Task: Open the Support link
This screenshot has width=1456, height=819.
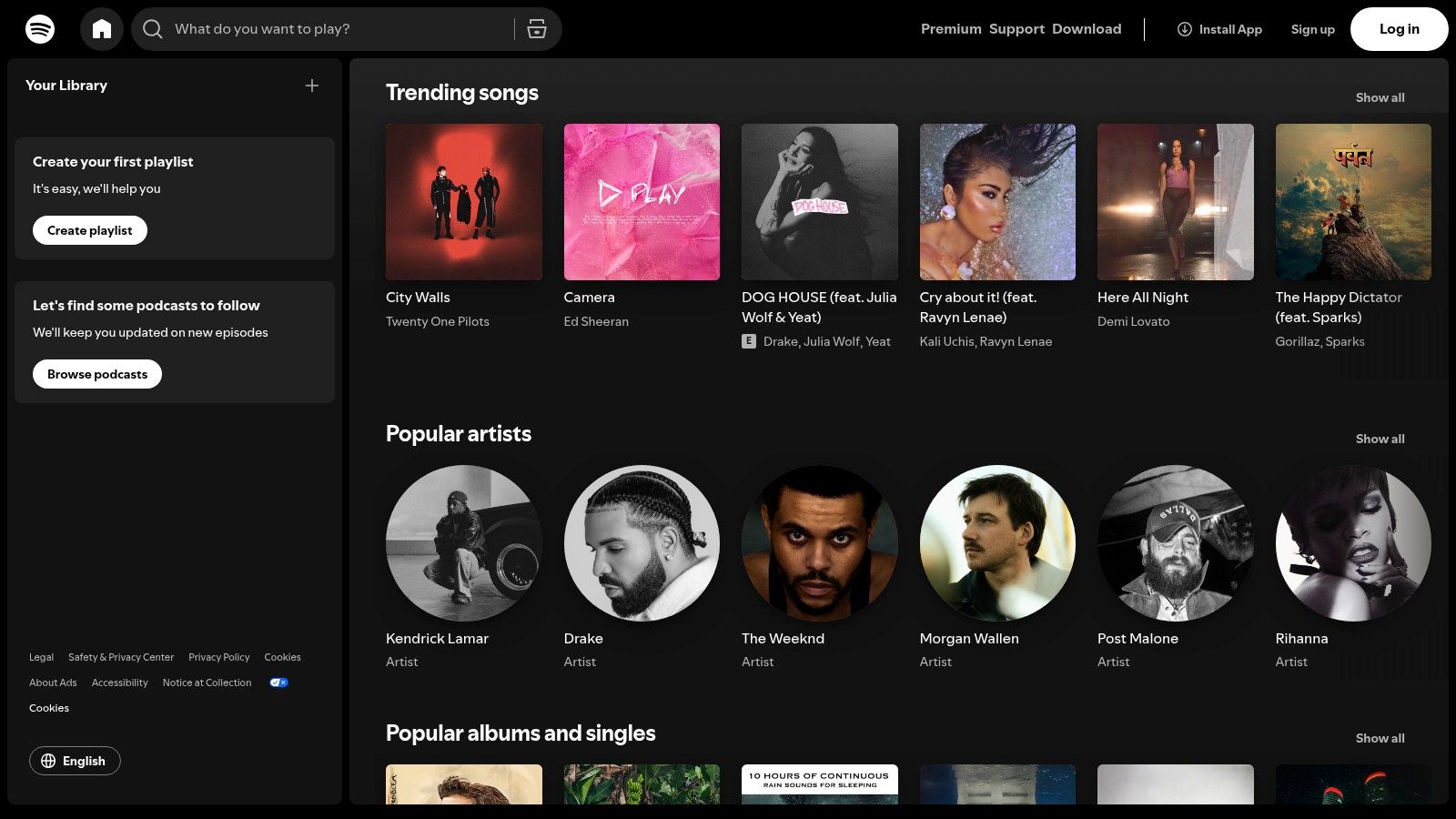Action: 1016,29
